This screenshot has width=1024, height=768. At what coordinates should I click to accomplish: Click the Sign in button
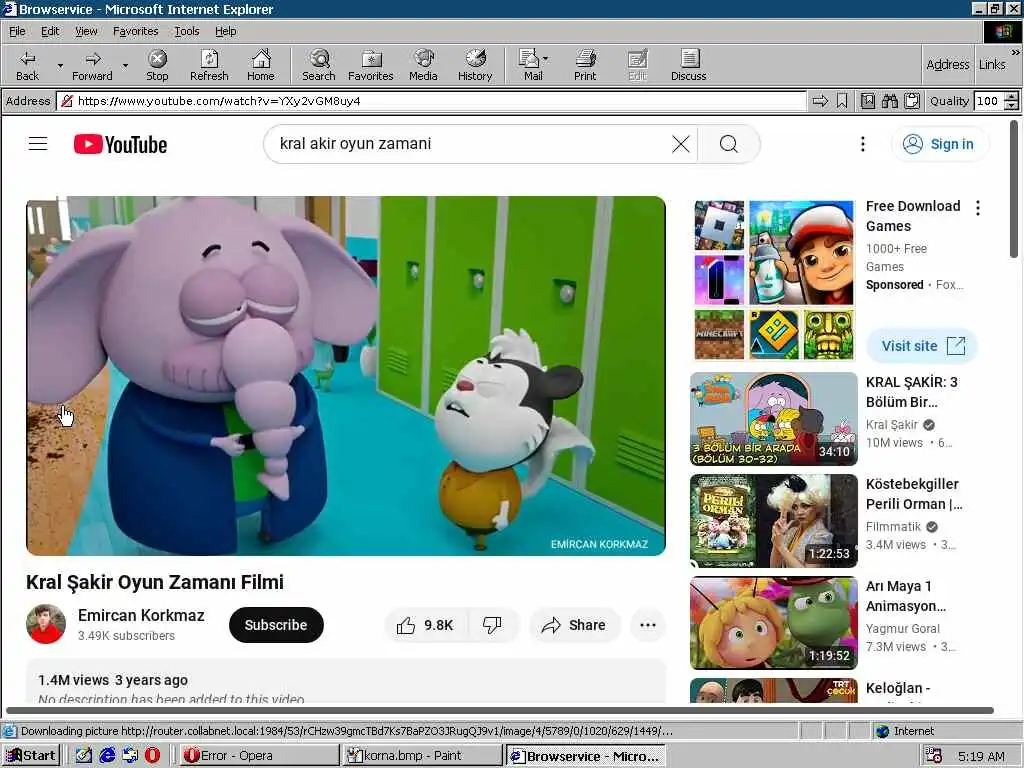940,144
